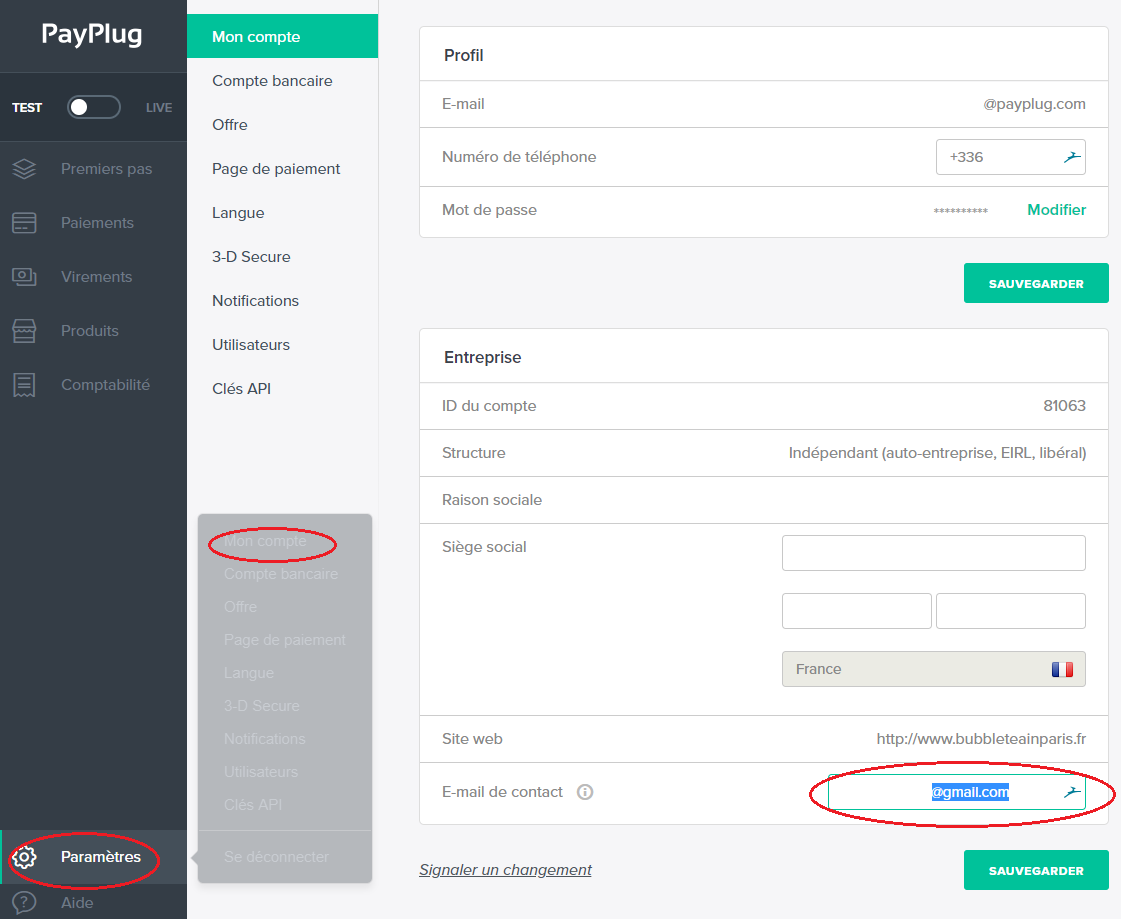
Task: Open Virements via its banknote icon
Action: 24,277
